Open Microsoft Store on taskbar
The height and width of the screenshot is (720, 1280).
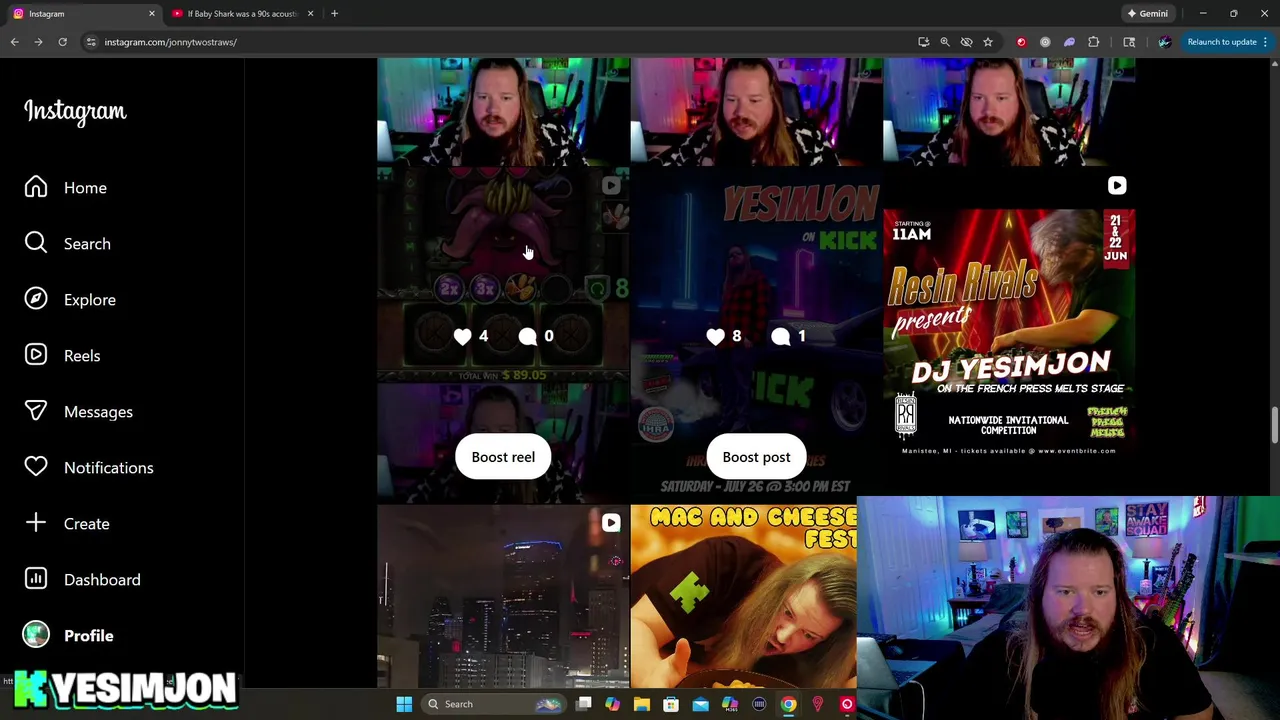coord(671,704)
